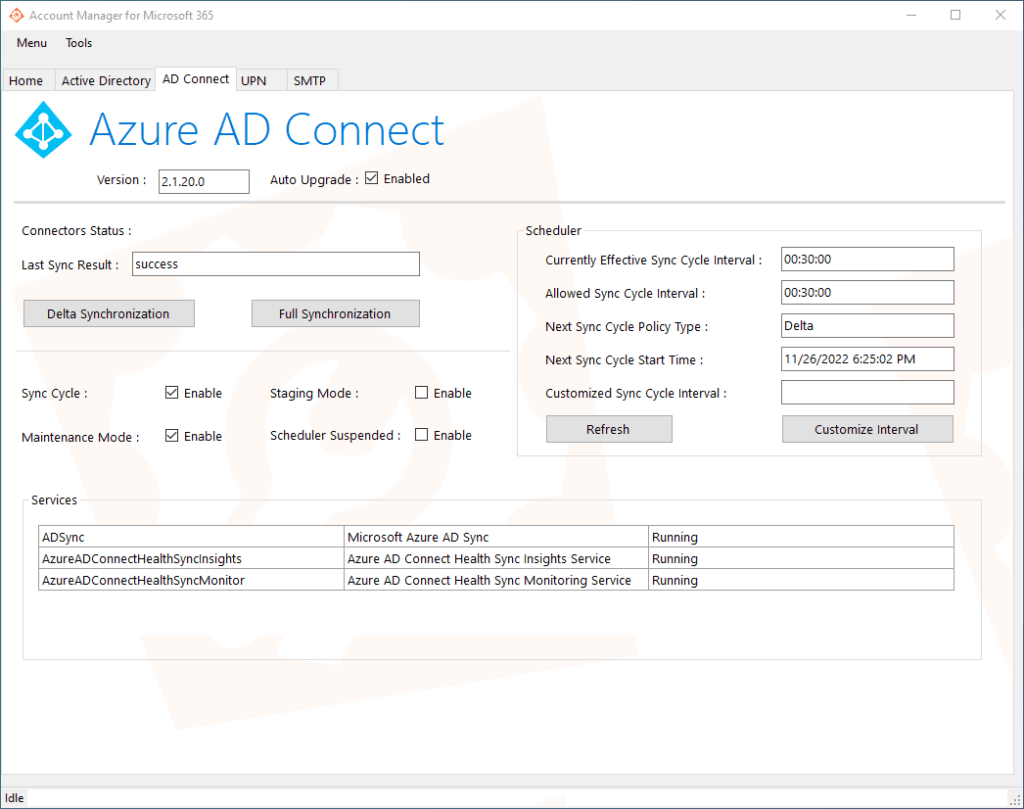Open the Menu menu
The width and height of the screenshot is (1024, 809).
click(x=31, y=43)
